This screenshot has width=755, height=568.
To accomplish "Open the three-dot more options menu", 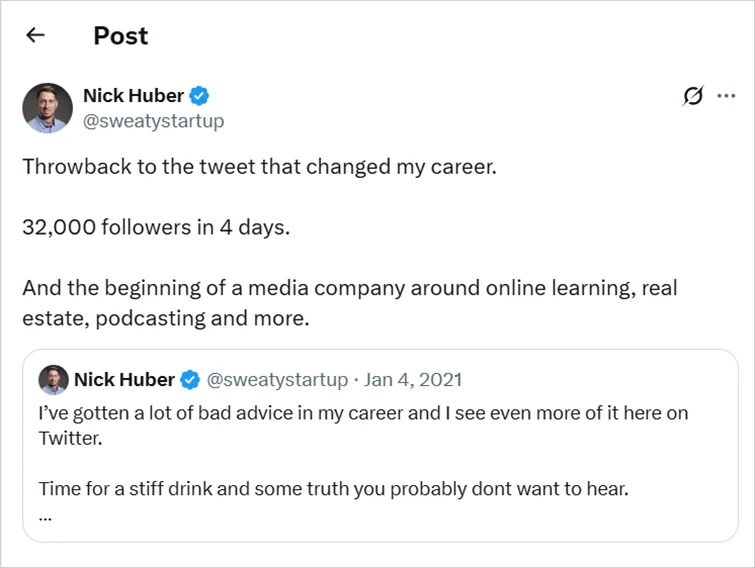I will pyautogui.click(x=727, y=96).
